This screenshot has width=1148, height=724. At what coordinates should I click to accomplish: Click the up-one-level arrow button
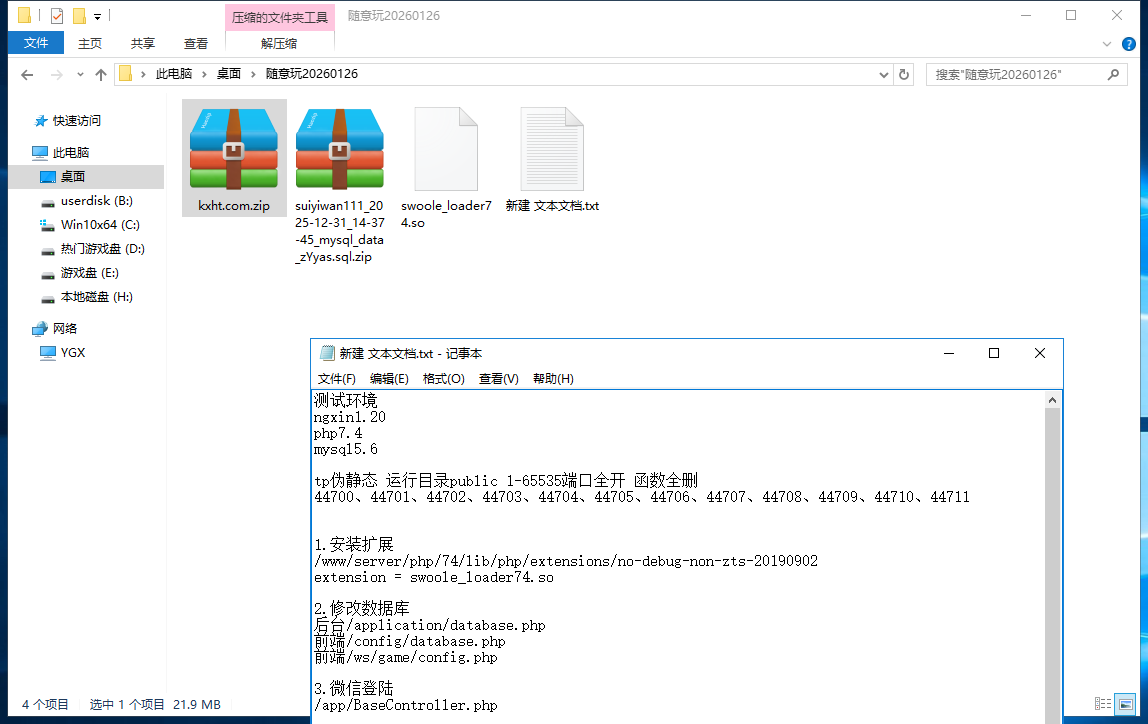coord(100,74)
